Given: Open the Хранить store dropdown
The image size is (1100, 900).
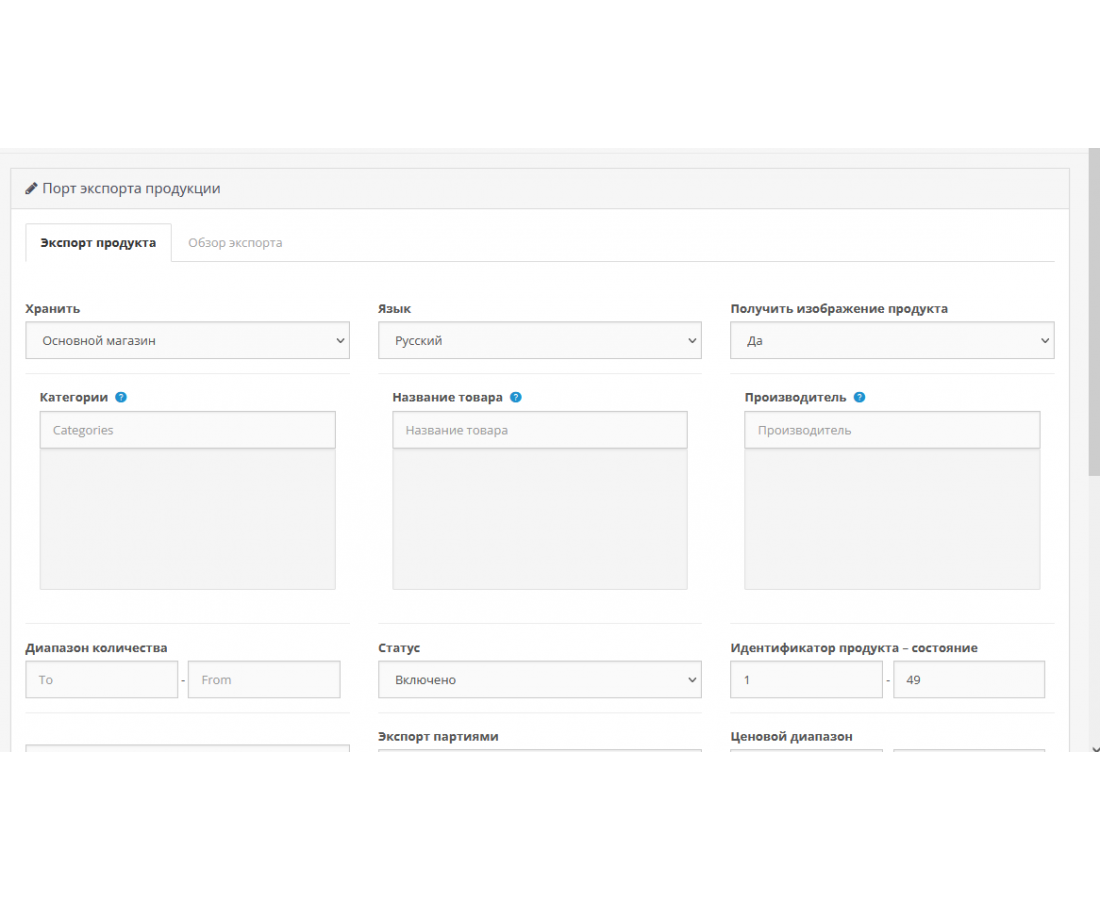Looking at the screenshot, I should pos(187,341).
